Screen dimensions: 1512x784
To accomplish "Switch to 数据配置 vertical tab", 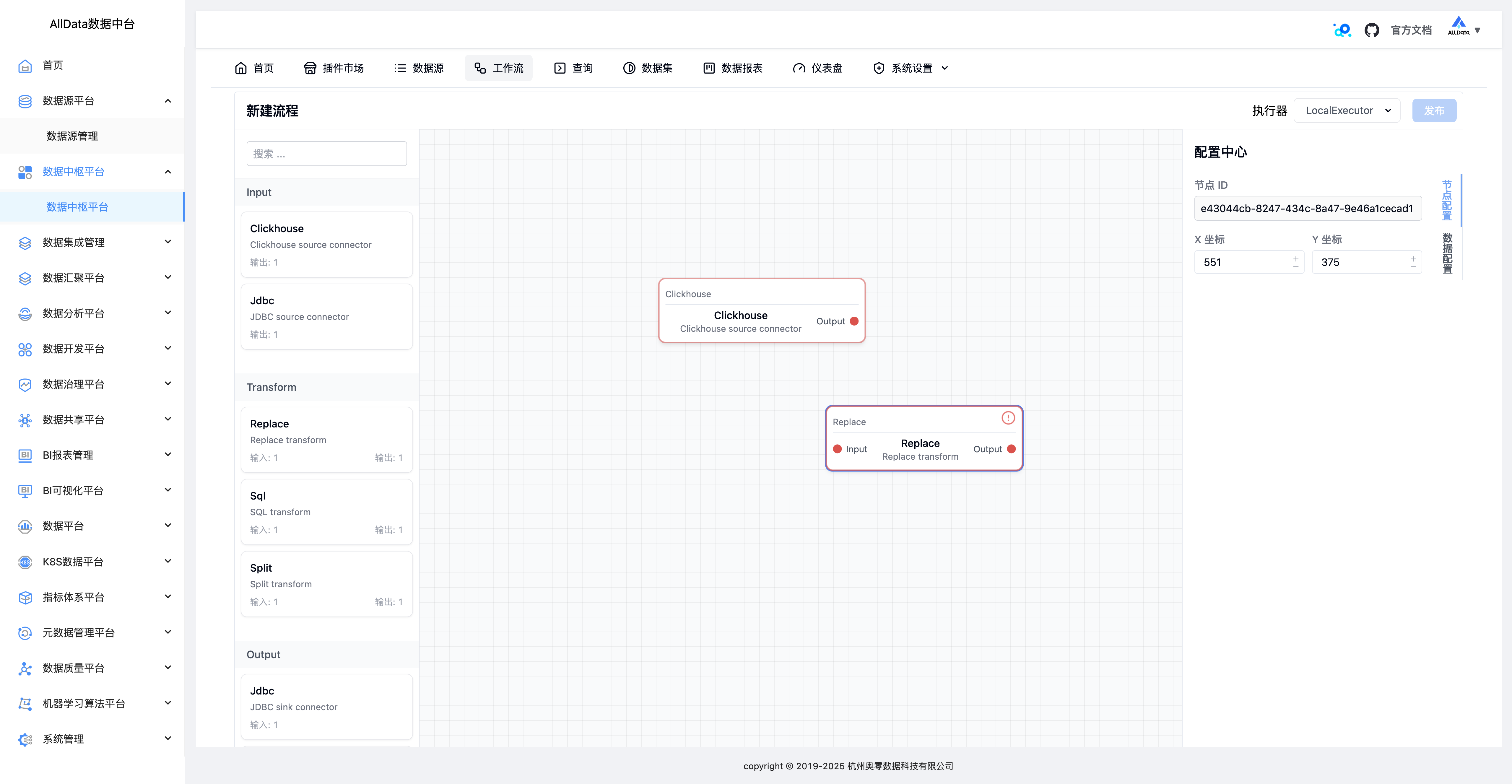I will click(x=1447, y=253).
